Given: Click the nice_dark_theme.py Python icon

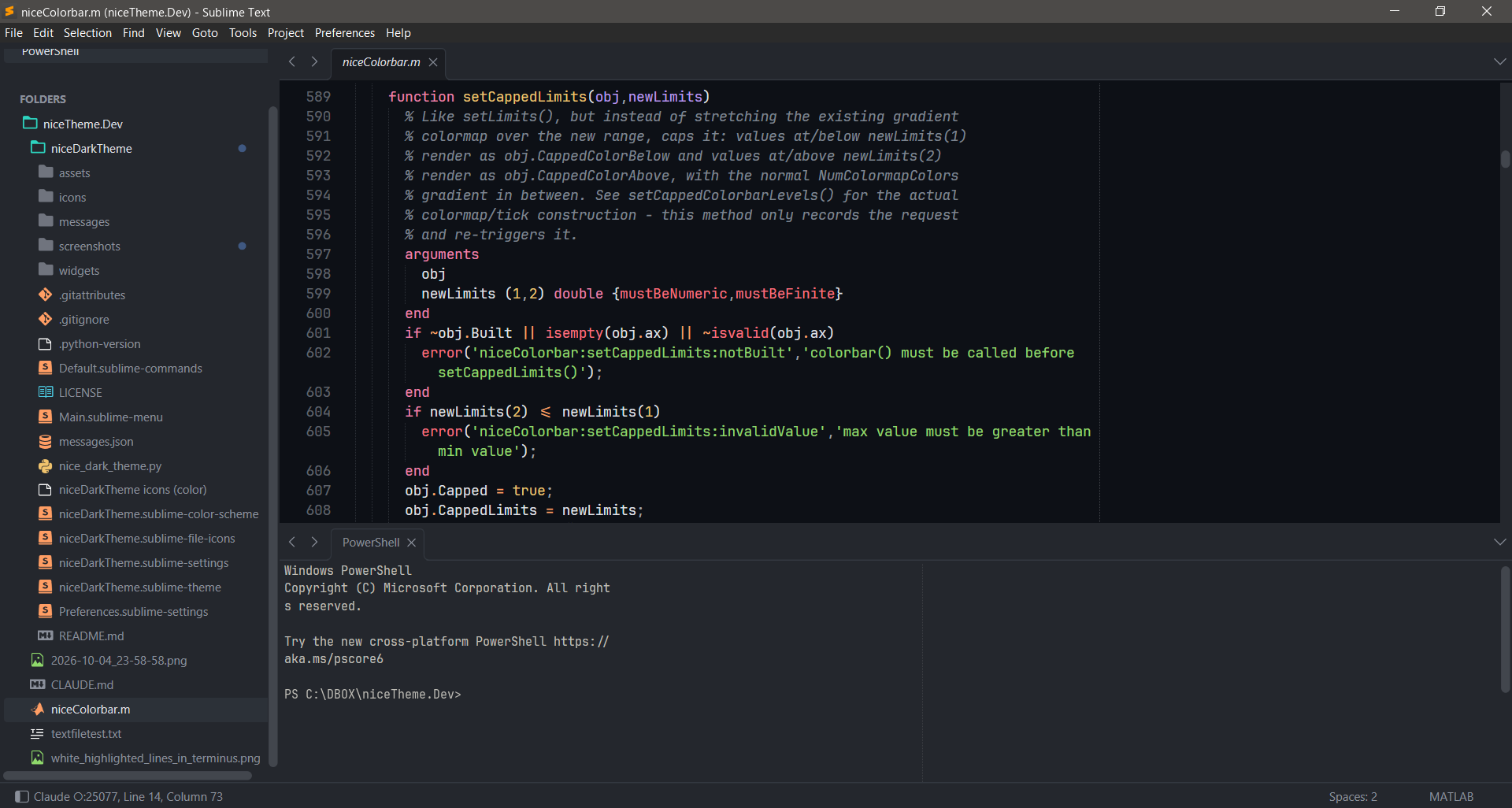Looking at the screenshot, I should (46, 465).
